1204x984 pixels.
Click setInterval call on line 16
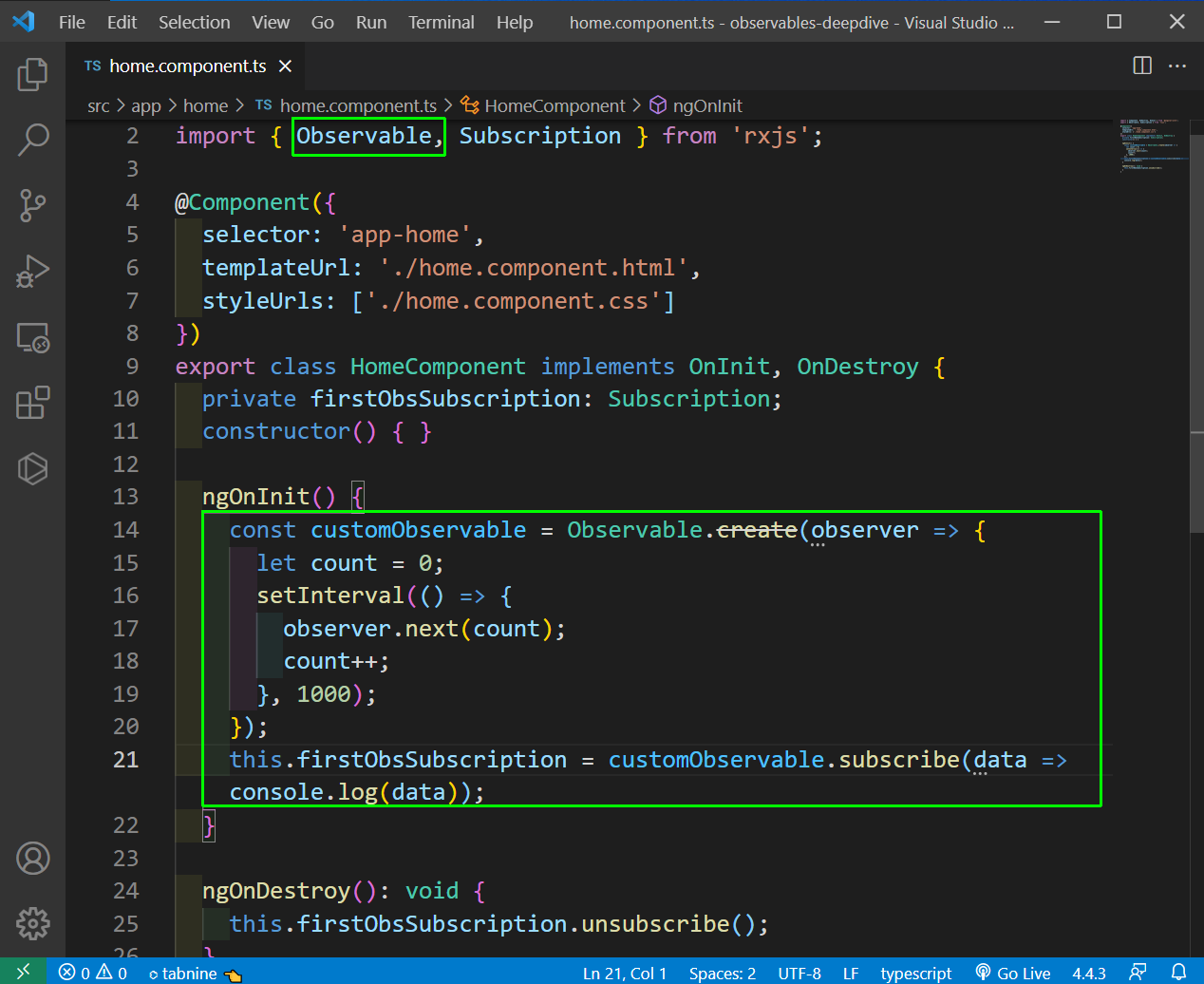point(330,596)
